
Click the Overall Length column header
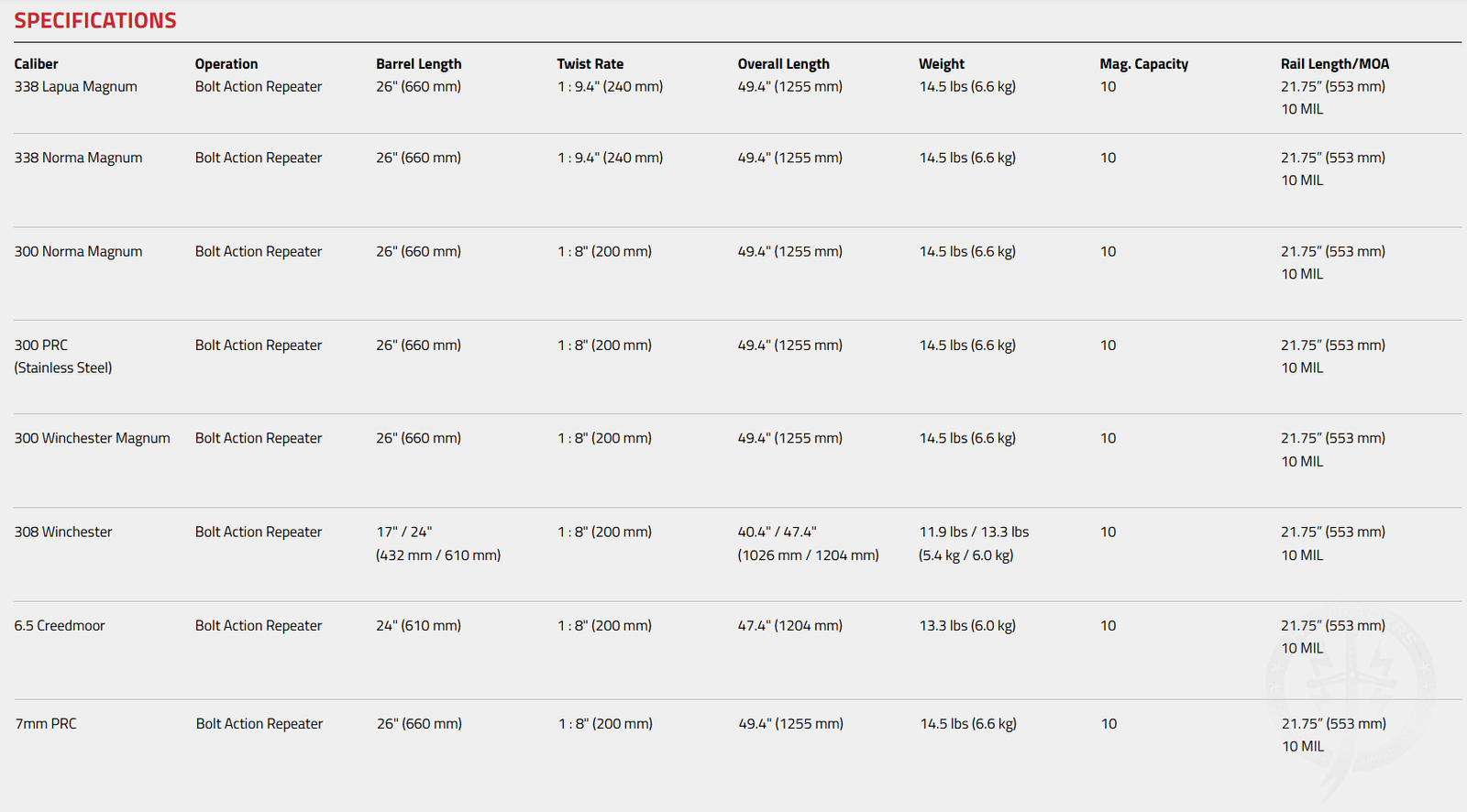pyautogui.click(x=784, y=64)
